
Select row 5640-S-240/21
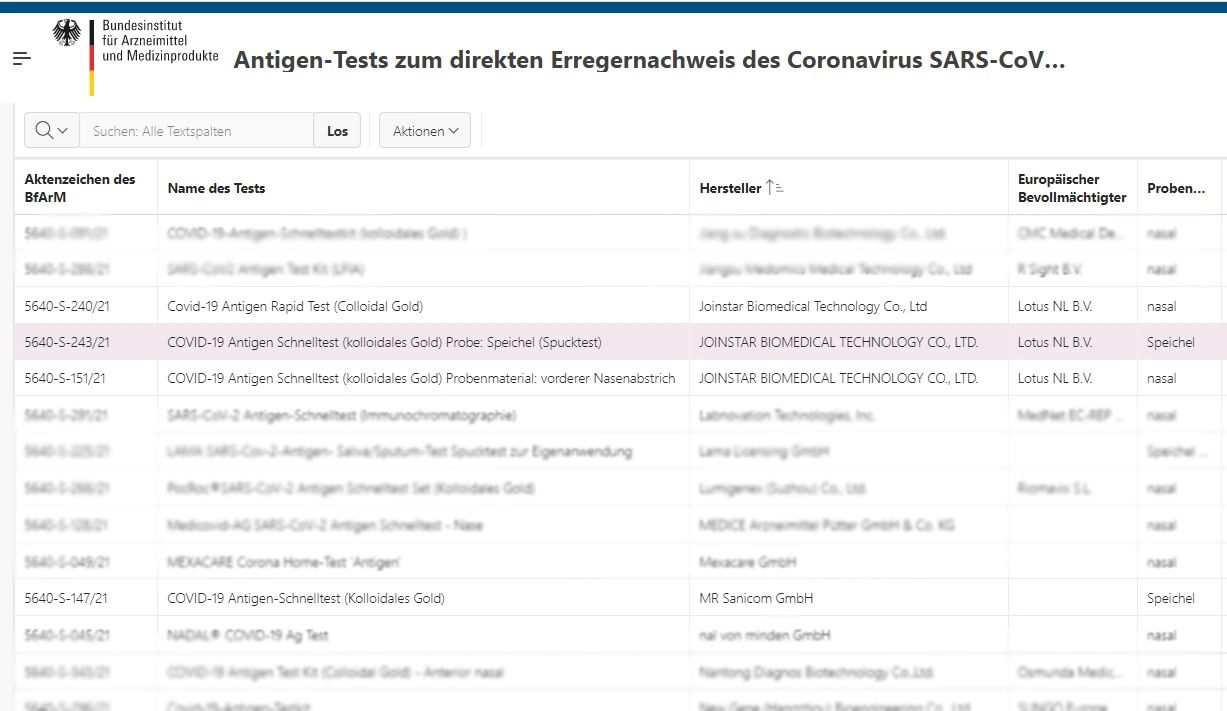[x=66, y=306]
